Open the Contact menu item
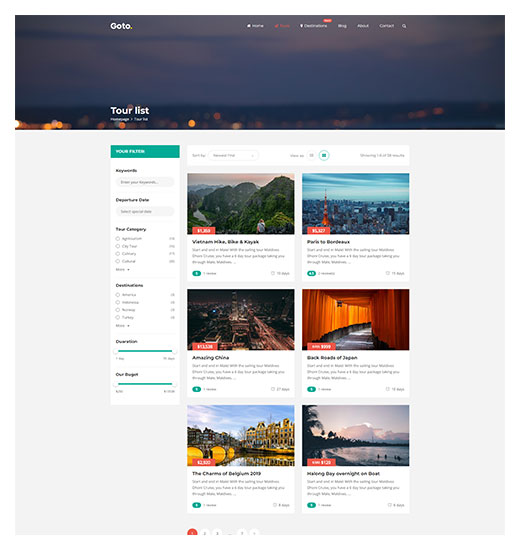 (386, 26)
